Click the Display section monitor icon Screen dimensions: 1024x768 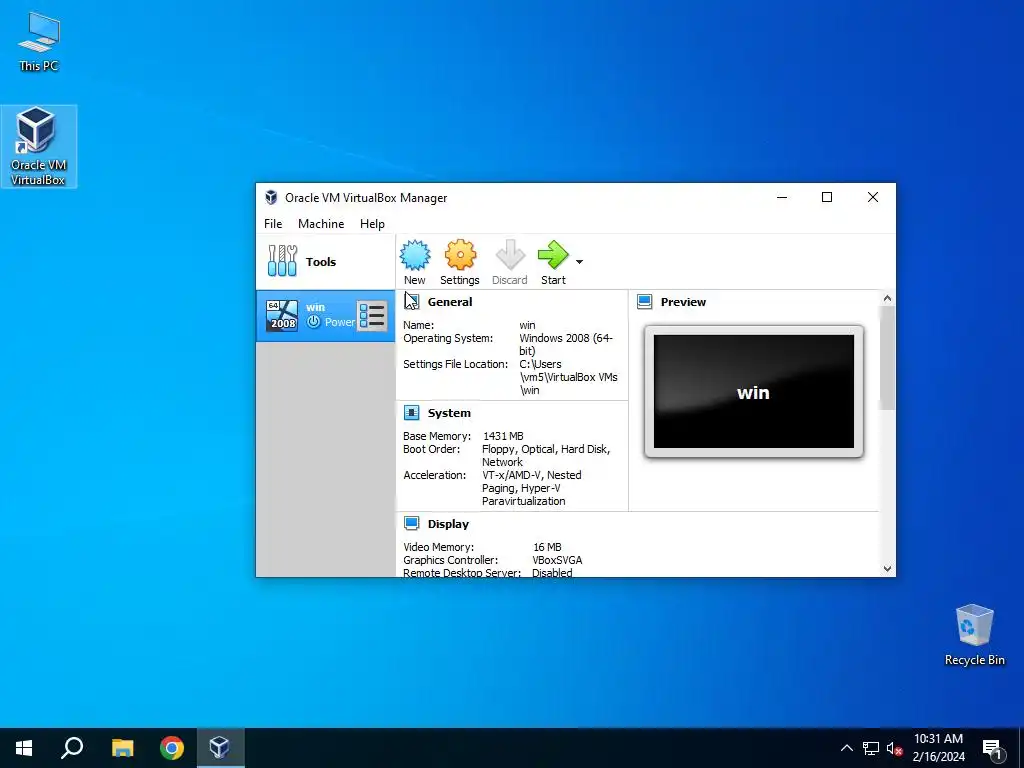click(x=411, y=523)
